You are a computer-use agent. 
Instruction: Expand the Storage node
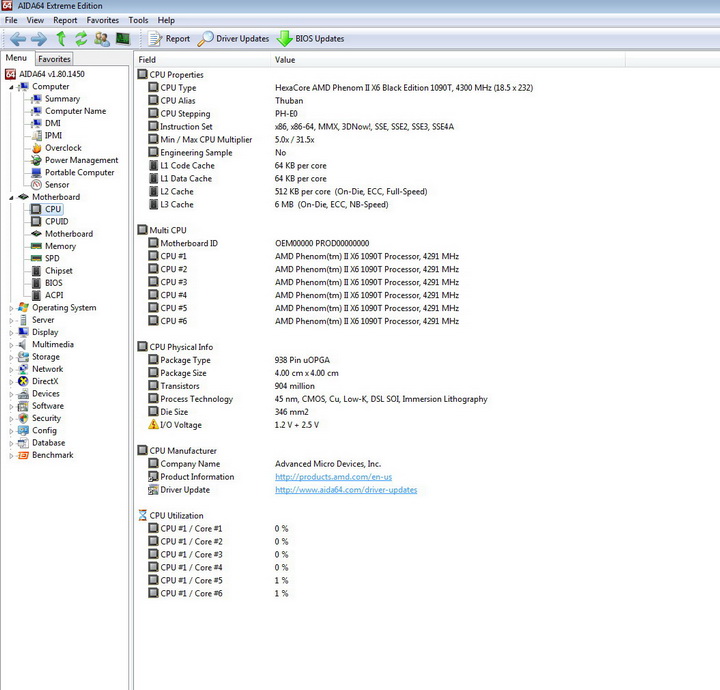11,357
